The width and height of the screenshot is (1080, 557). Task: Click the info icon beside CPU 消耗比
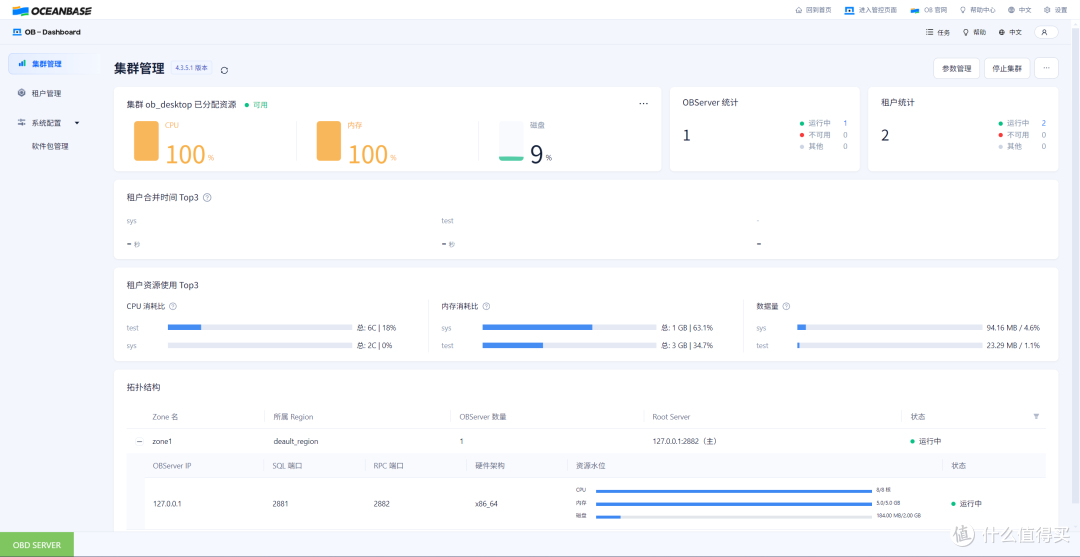pos(173,306)
